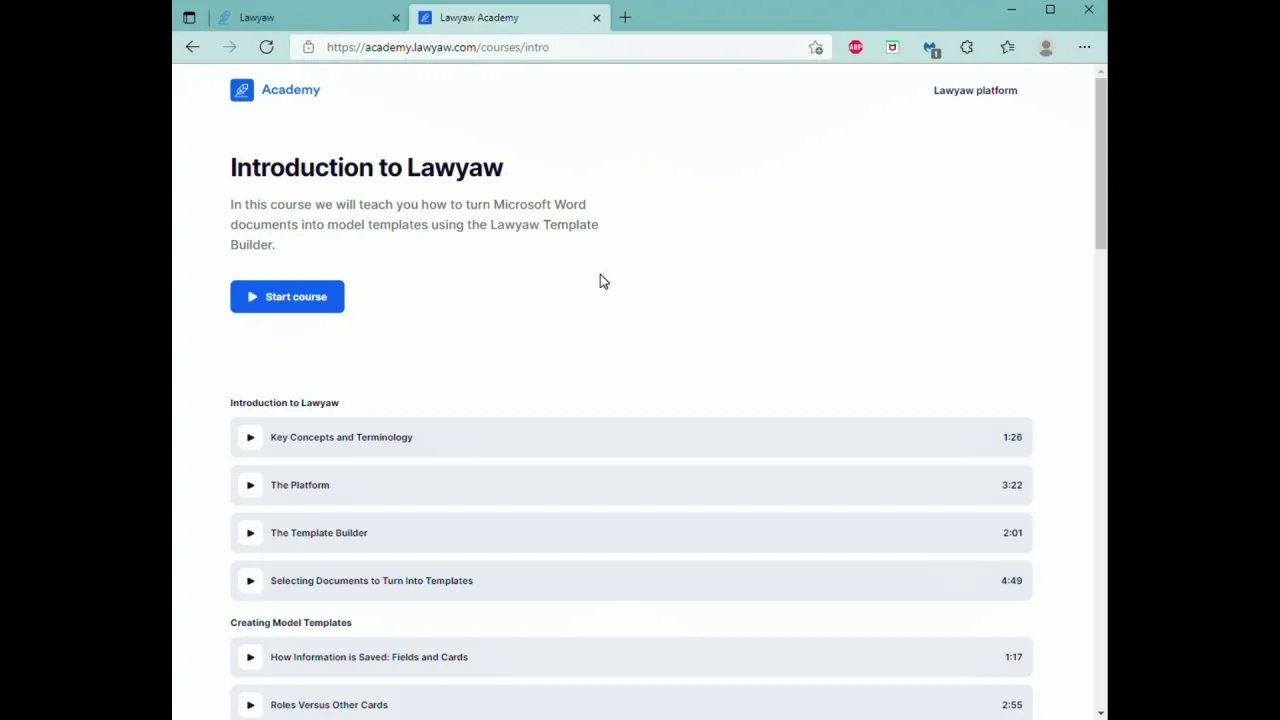The image size is (1280, 720).
Task: Open How Information is Saved: Fields and Cards
Action: click(369, 657)
